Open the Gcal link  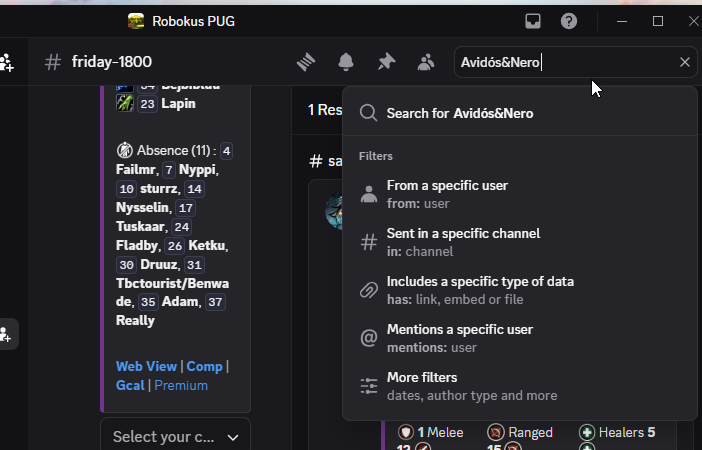tap(130, 386)
